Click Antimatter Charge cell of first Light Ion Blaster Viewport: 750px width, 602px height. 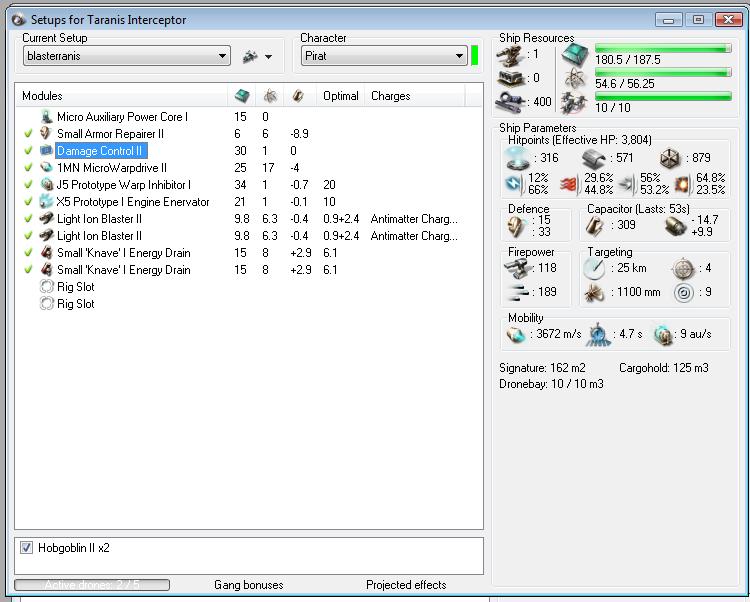[414, 219]
